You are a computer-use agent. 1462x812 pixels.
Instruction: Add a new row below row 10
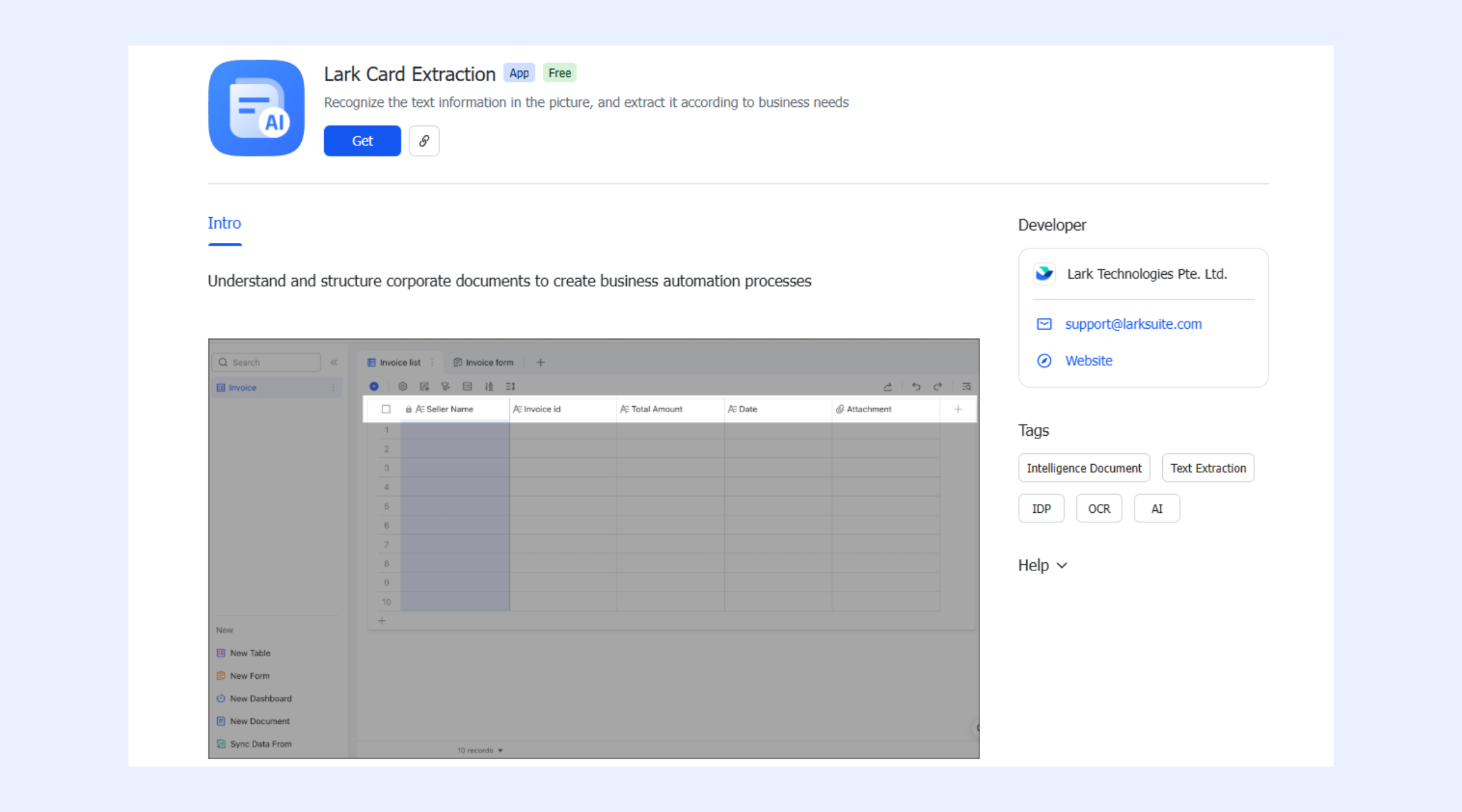tap(382, 621)
